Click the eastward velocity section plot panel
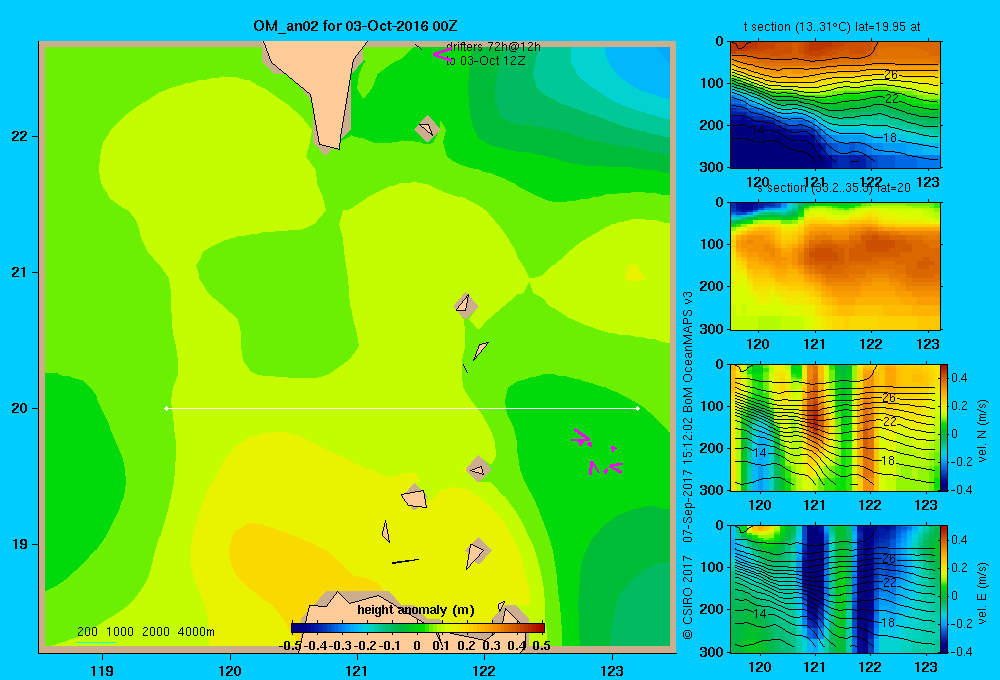 (835, 589)
